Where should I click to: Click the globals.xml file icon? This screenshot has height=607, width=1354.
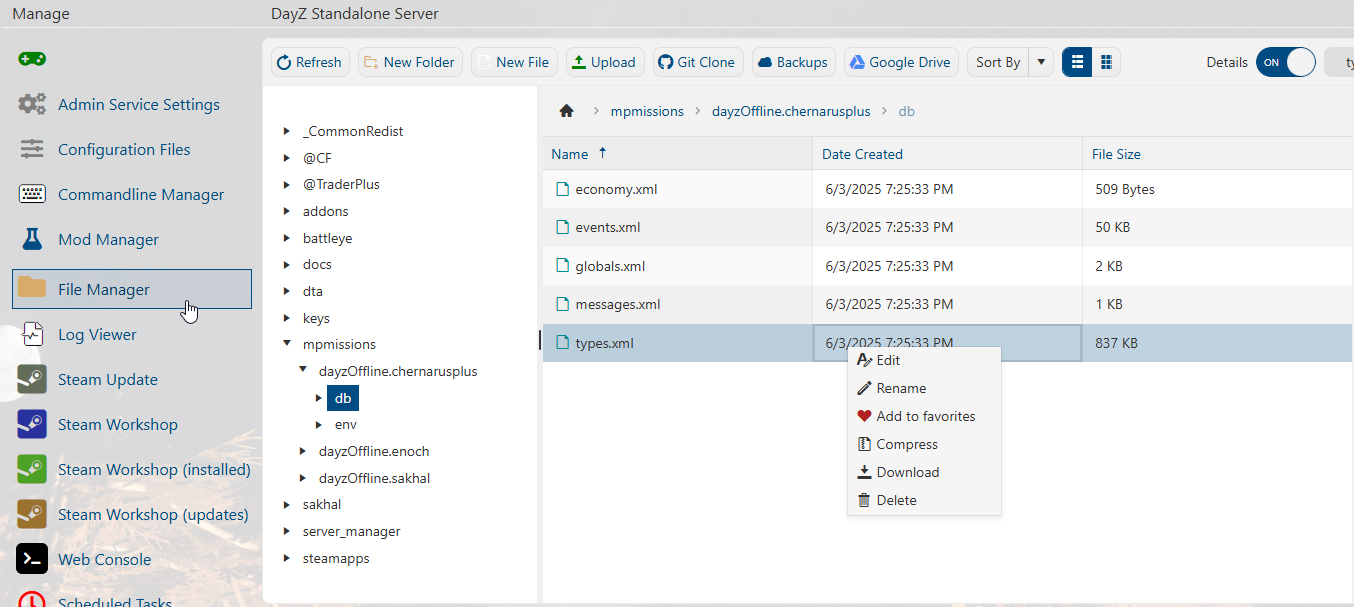[x=562, y=266]
